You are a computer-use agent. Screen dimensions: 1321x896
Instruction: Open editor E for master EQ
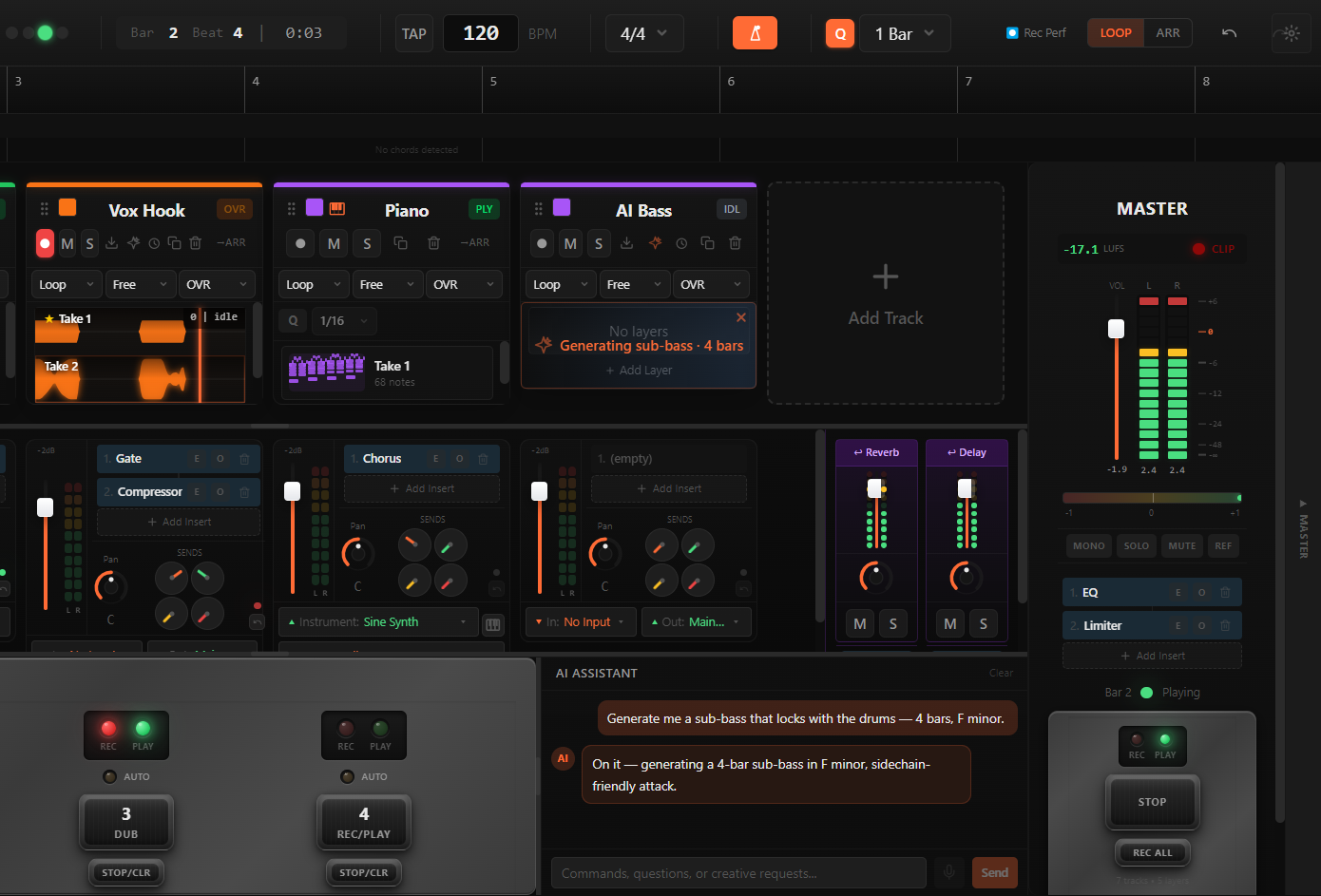pos(1178,593)
